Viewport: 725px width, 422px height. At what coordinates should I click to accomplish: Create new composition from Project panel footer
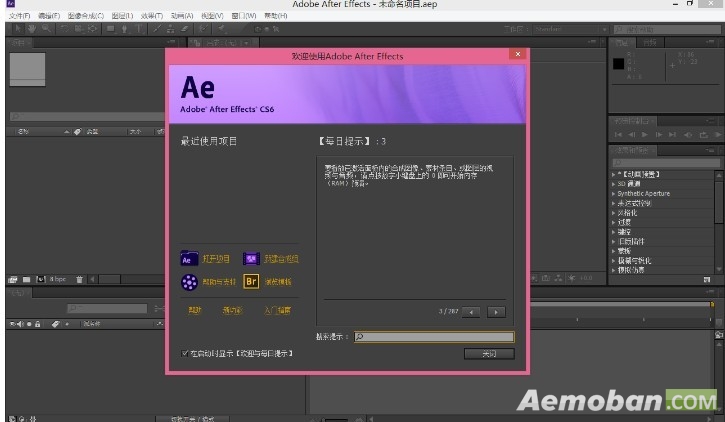[x=41, y=279]
